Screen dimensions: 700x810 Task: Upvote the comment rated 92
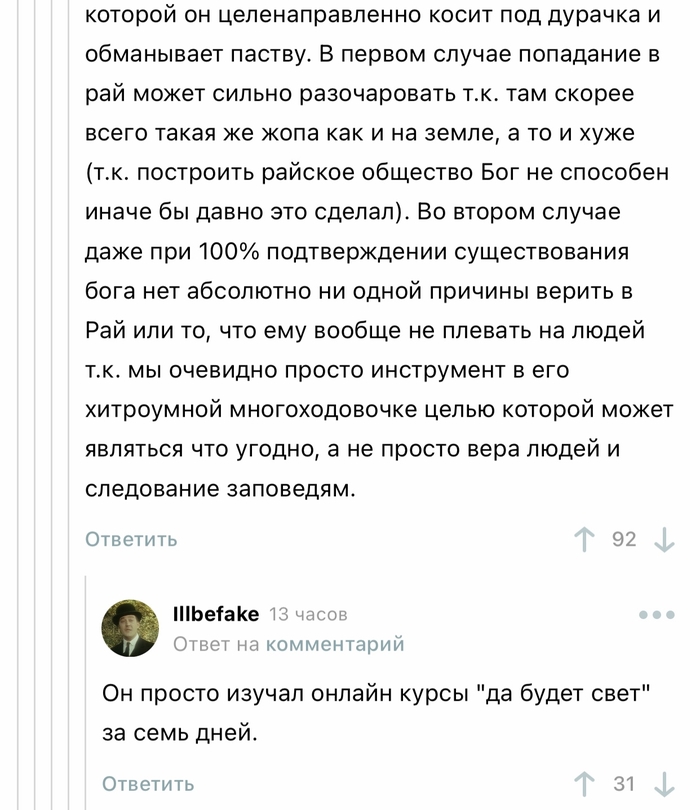tap(585, 540)
